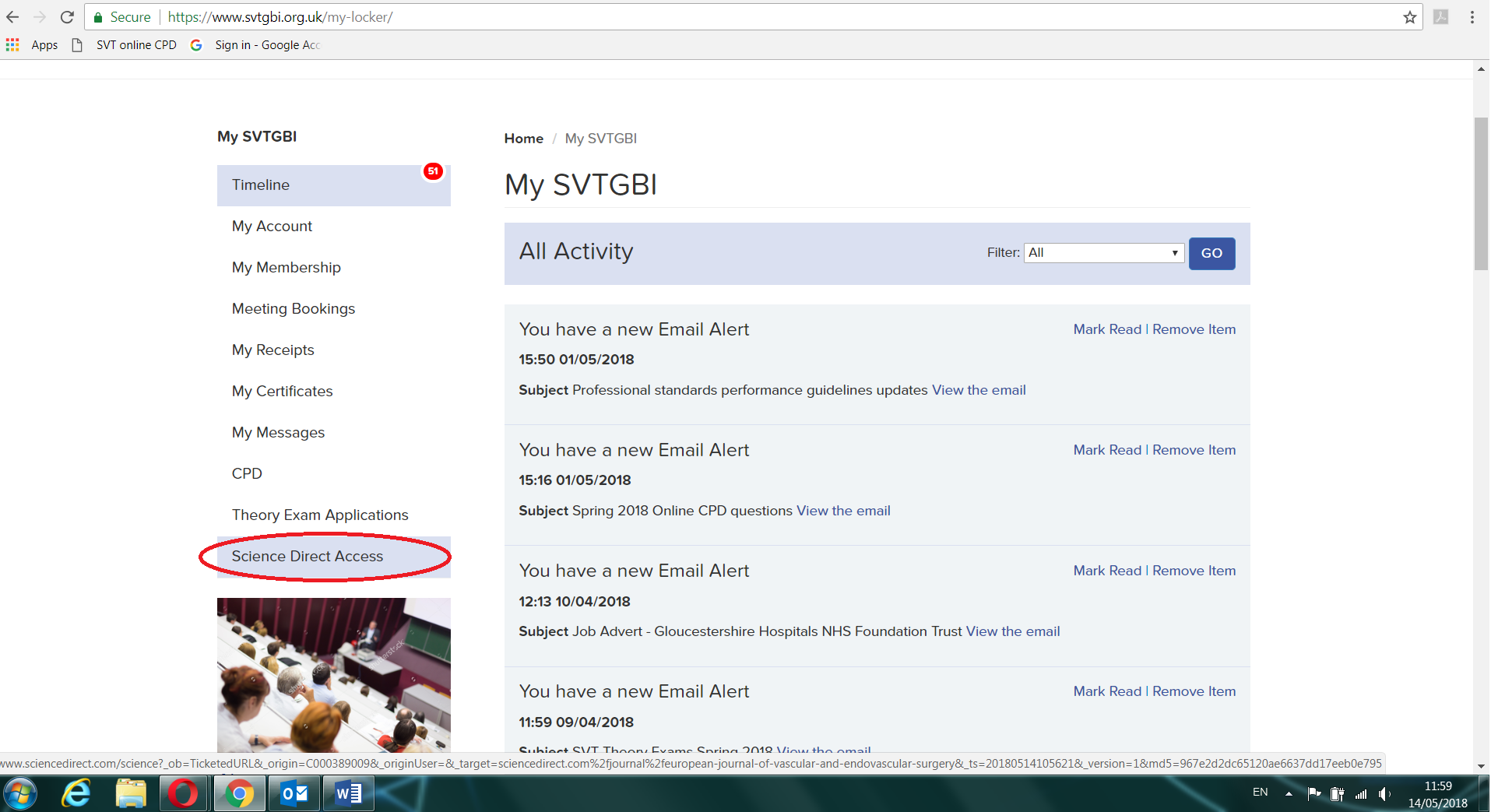
Task: Open the Chrome three-dot menu
Action: [1472, 17]
